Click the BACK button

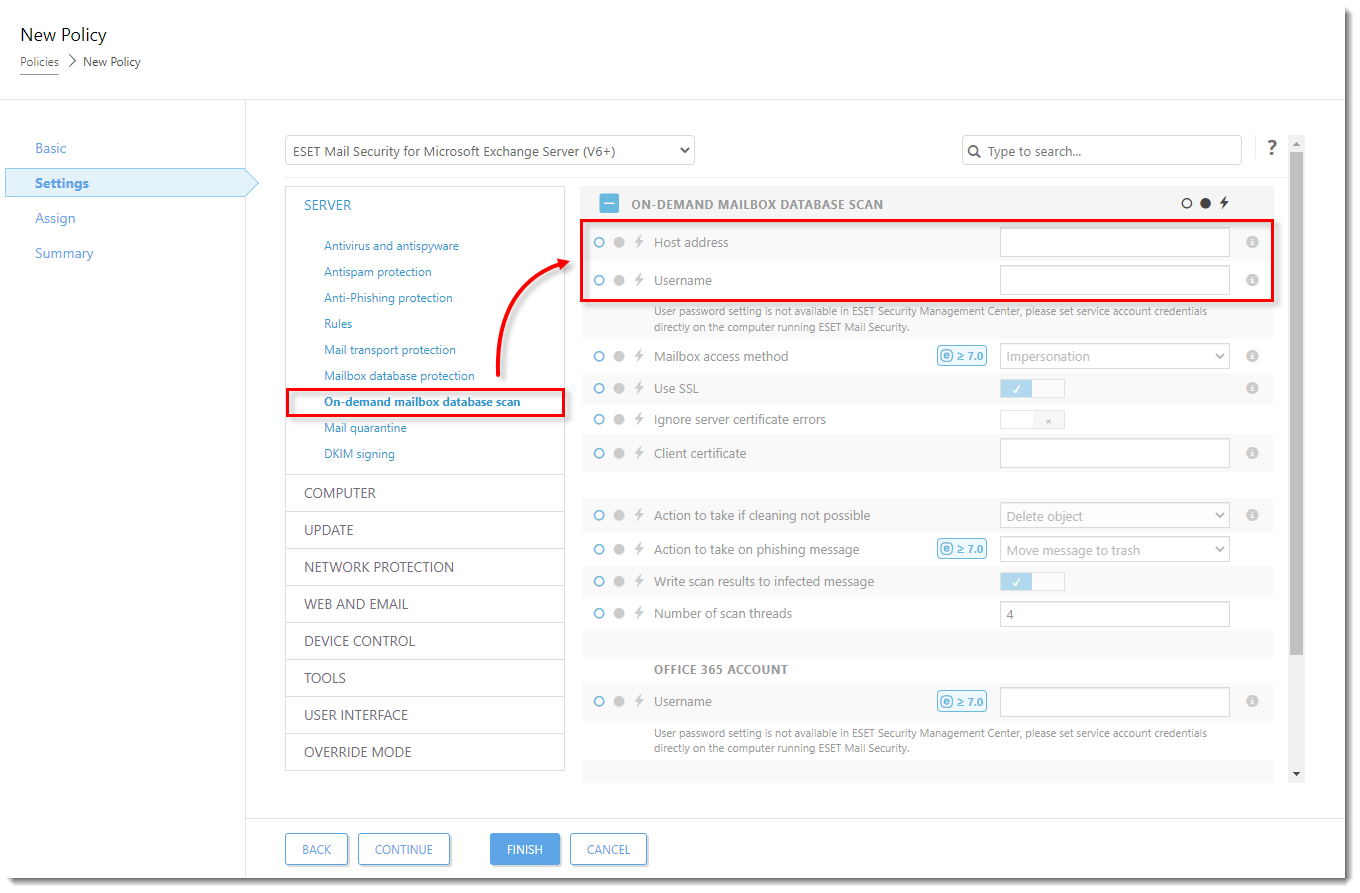316,849
